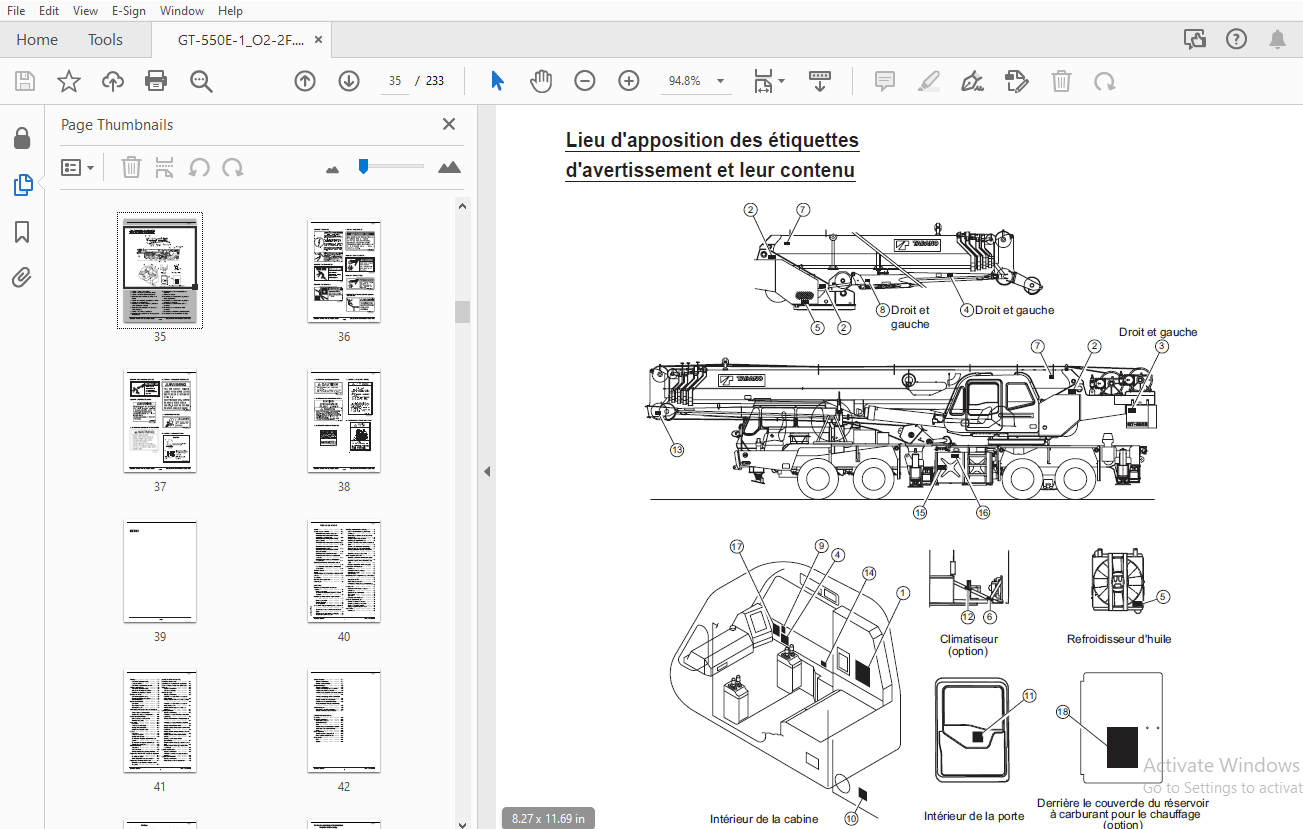Click the lock security panel icon
The image size is (1303, 829).
(22, 138)
